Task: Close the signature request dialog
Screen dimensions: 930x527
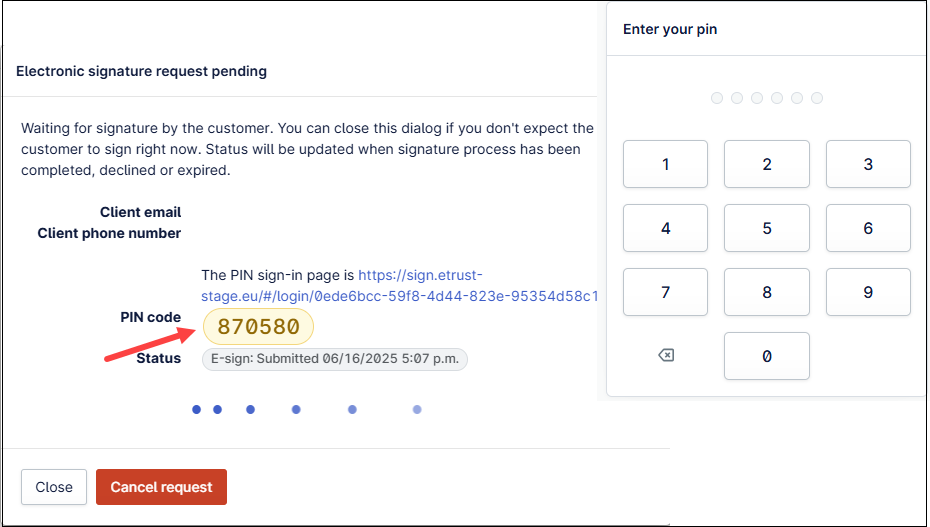Action: pos(54,487)
